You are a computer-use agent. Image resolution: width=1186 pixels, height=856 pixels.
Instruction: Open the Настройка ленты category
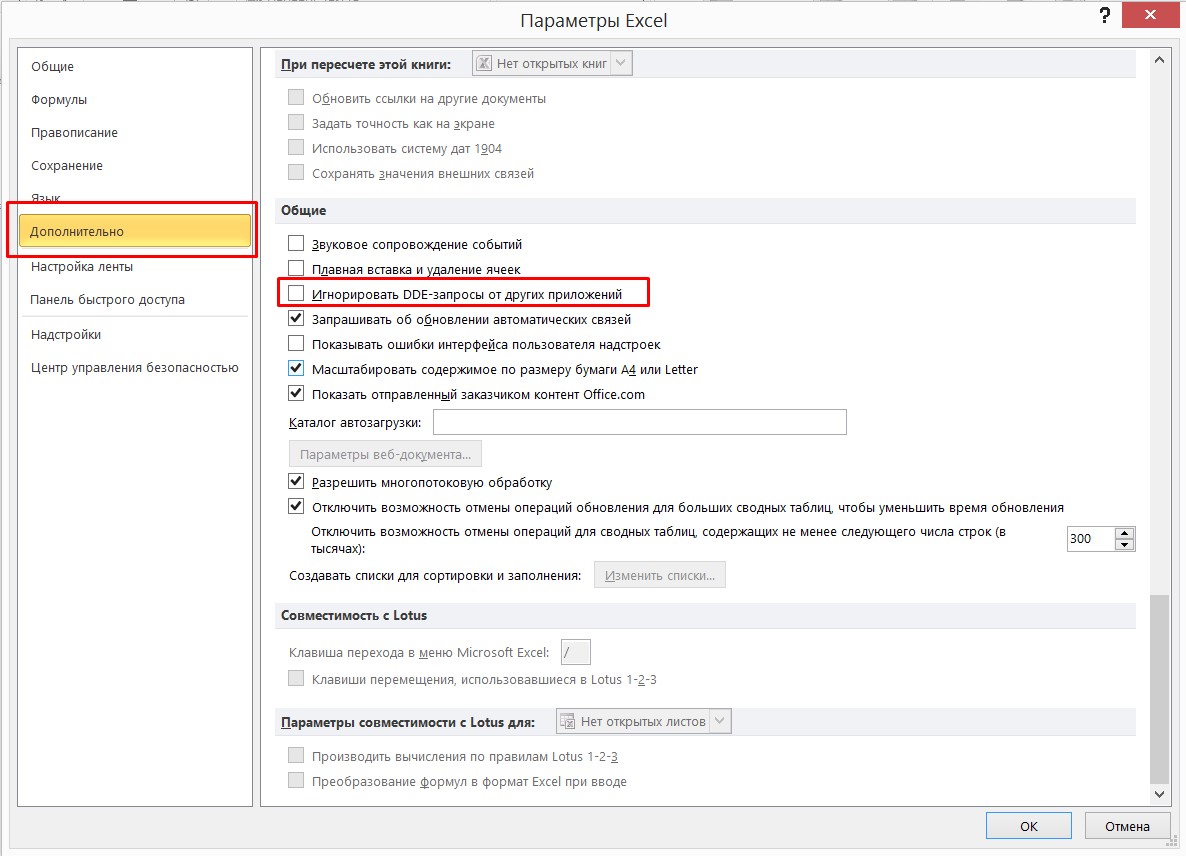tap(82, 267)
